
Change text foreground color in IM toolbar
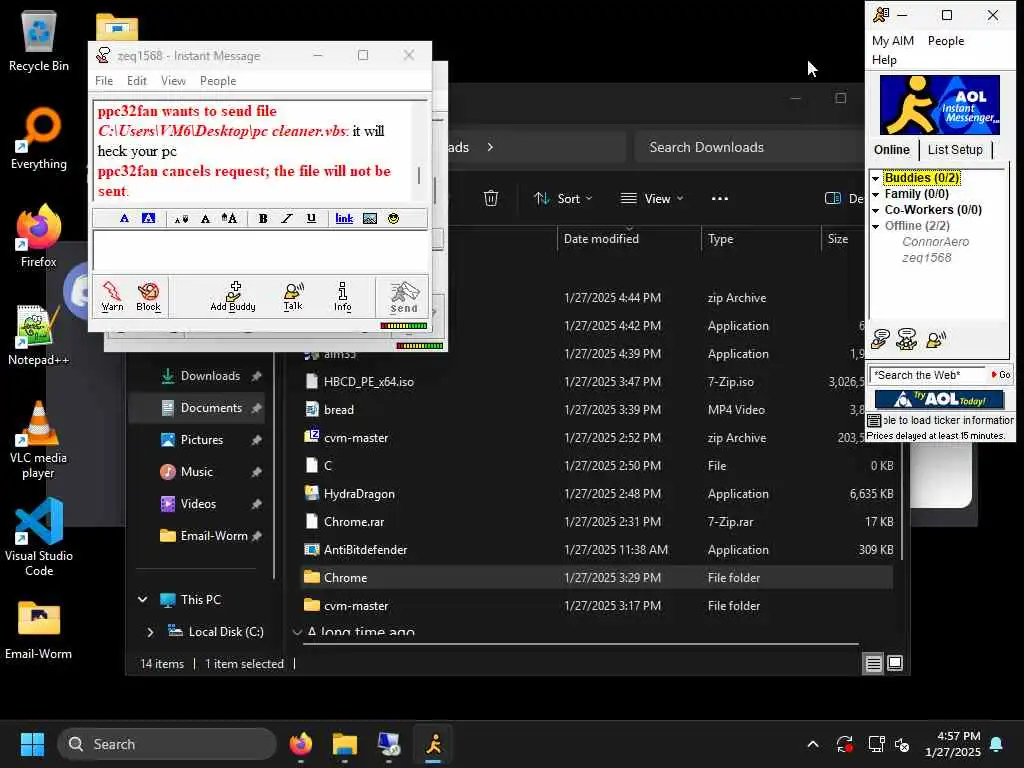pos(124,219)
